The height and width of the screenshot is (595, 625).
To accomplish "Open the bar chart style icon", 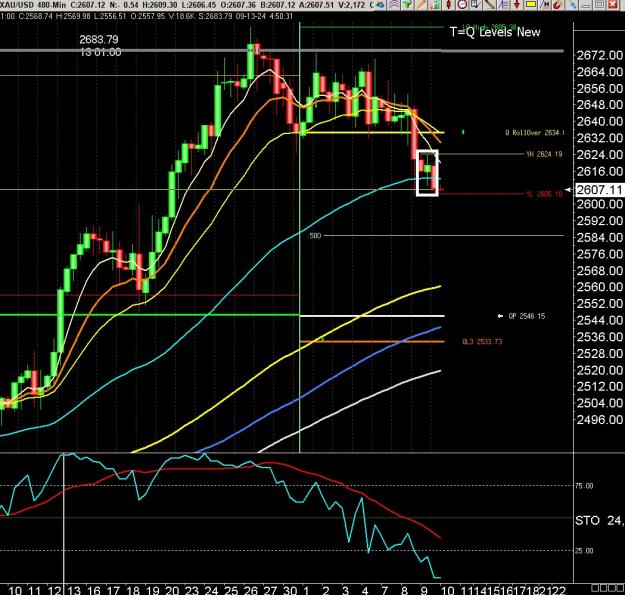I will pyautogui.click(x=434, y=5).
